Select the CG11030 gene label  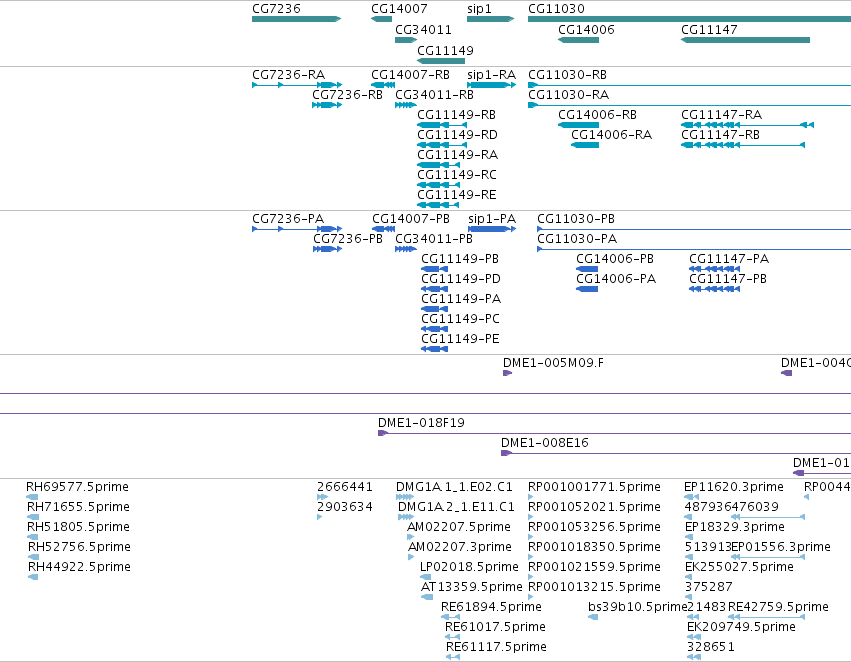click(556, 9)
